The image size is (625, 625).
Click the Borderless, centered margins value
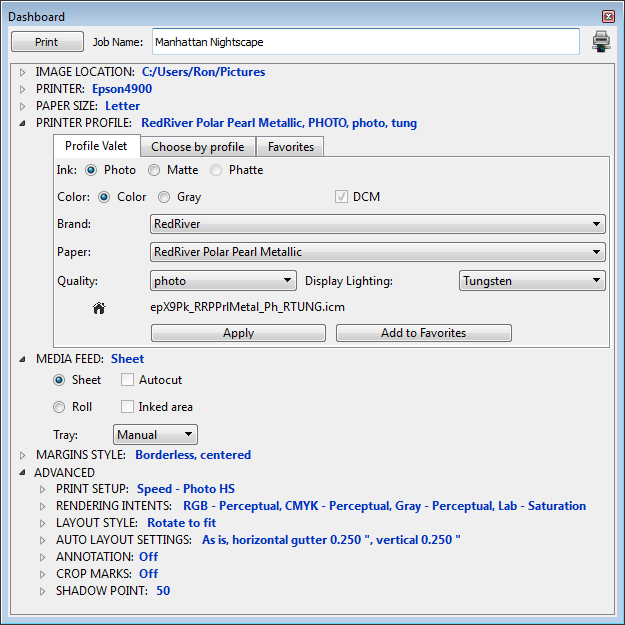click(x=193, y=455)
